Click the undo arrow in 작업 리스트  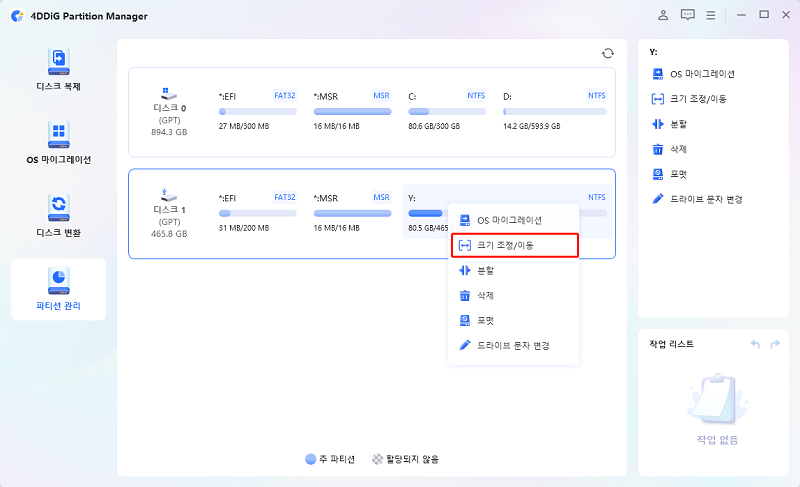755,344
